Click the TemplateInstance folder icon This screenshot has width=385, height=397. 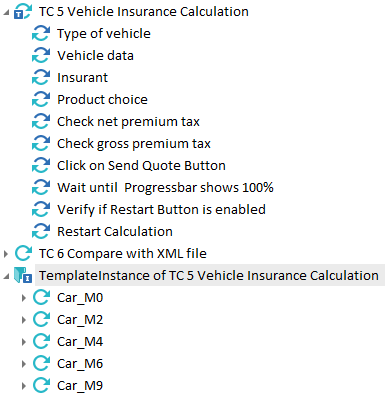pos(23,276)
